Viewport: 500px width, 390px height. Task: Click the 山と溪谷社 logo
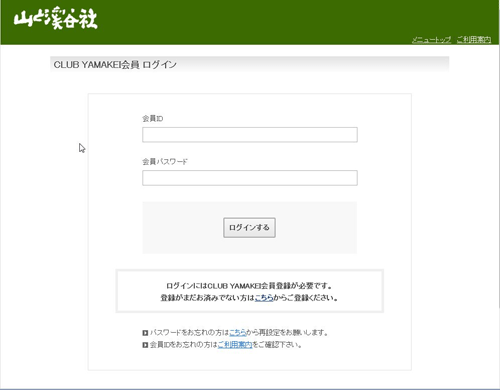(x=55, y=18)
